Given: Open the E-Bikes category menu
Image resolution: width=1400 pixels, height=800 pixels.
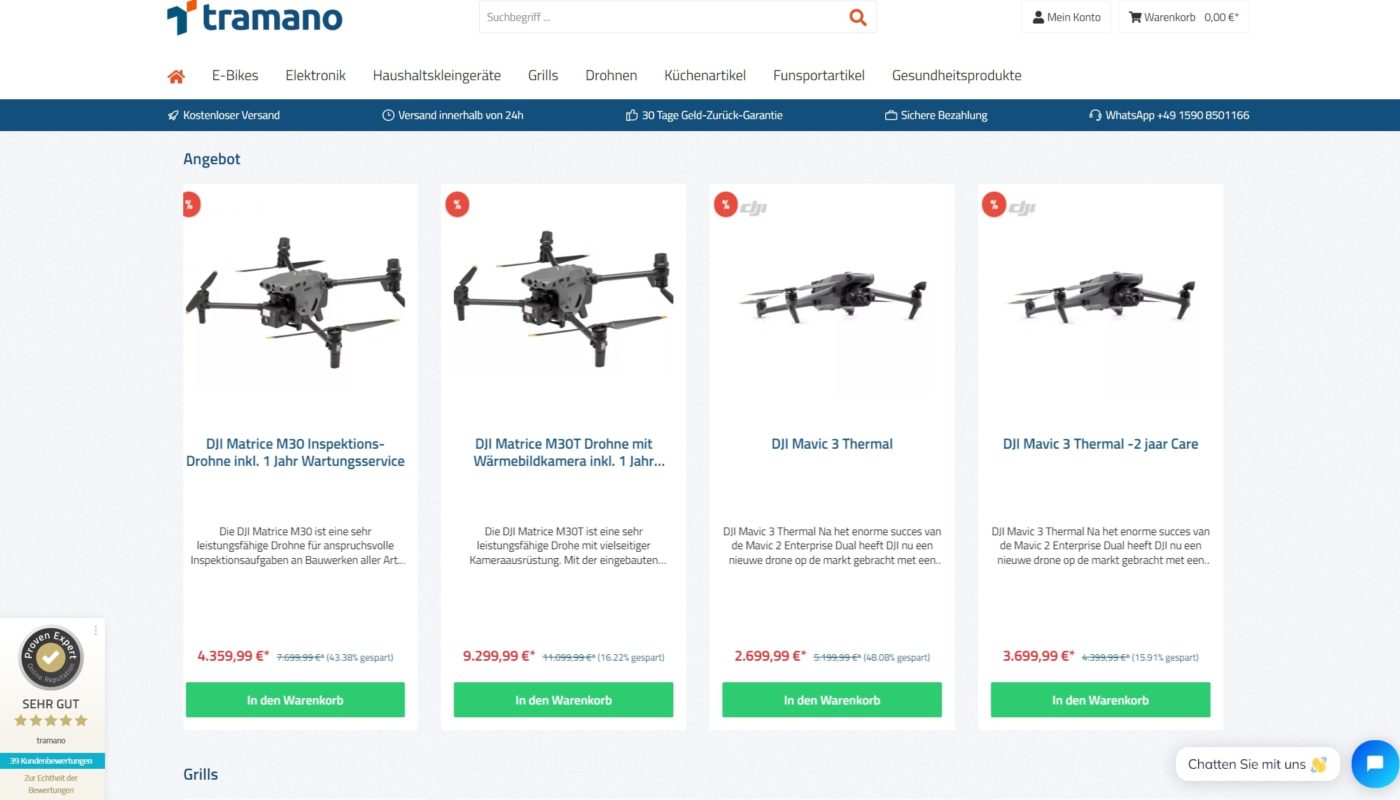Looking at the screenshot, I should click(x=235, y=75).
